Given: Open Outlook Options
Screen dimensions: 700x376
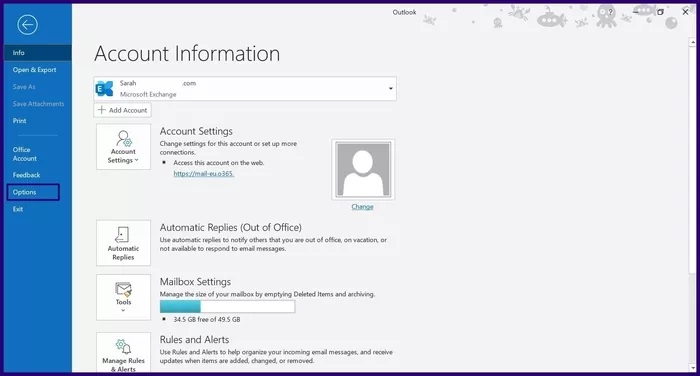Looking at the screenshot, I should point(33,192).
